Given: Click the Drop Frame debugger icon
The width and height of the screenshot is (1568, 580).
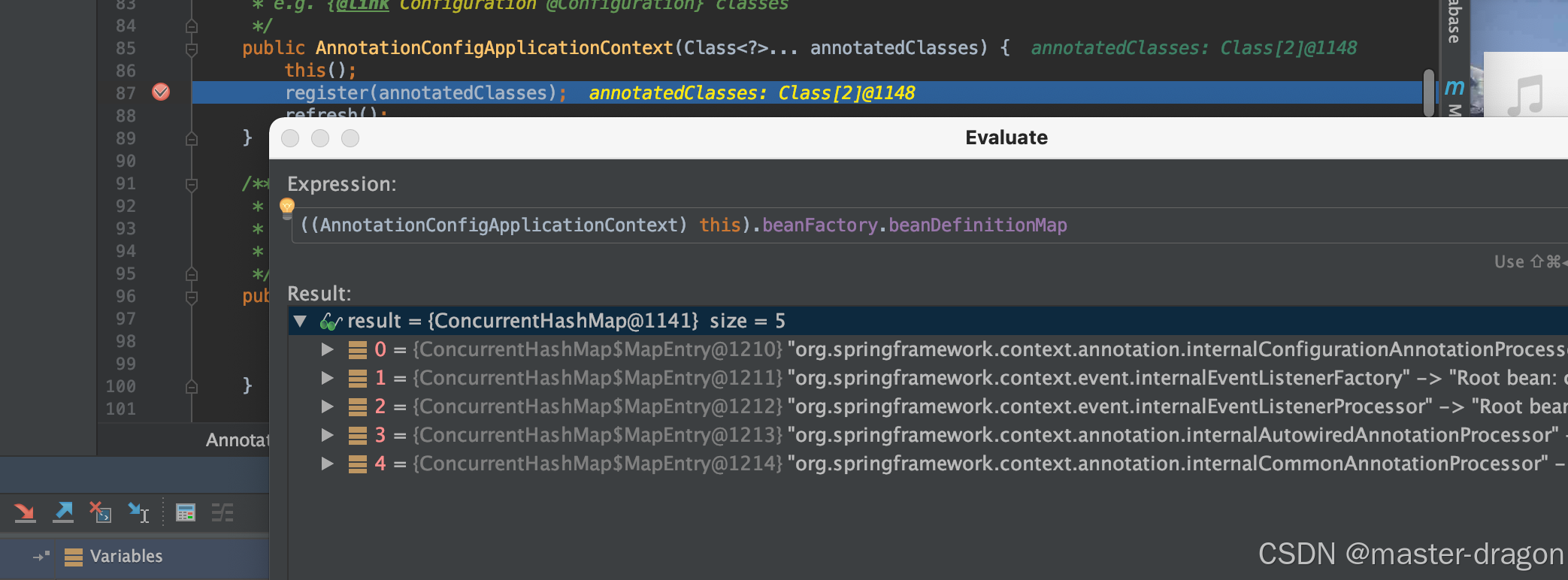Looking at the screenshot, I should 100,512.
